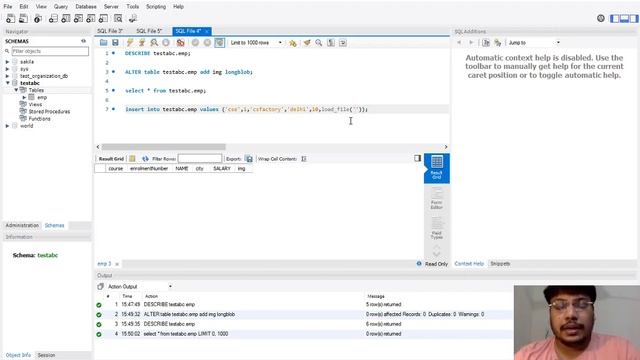Screen dimensions: 640x360
Task: Select the Result Grid side button
Action: coord(436,168)
